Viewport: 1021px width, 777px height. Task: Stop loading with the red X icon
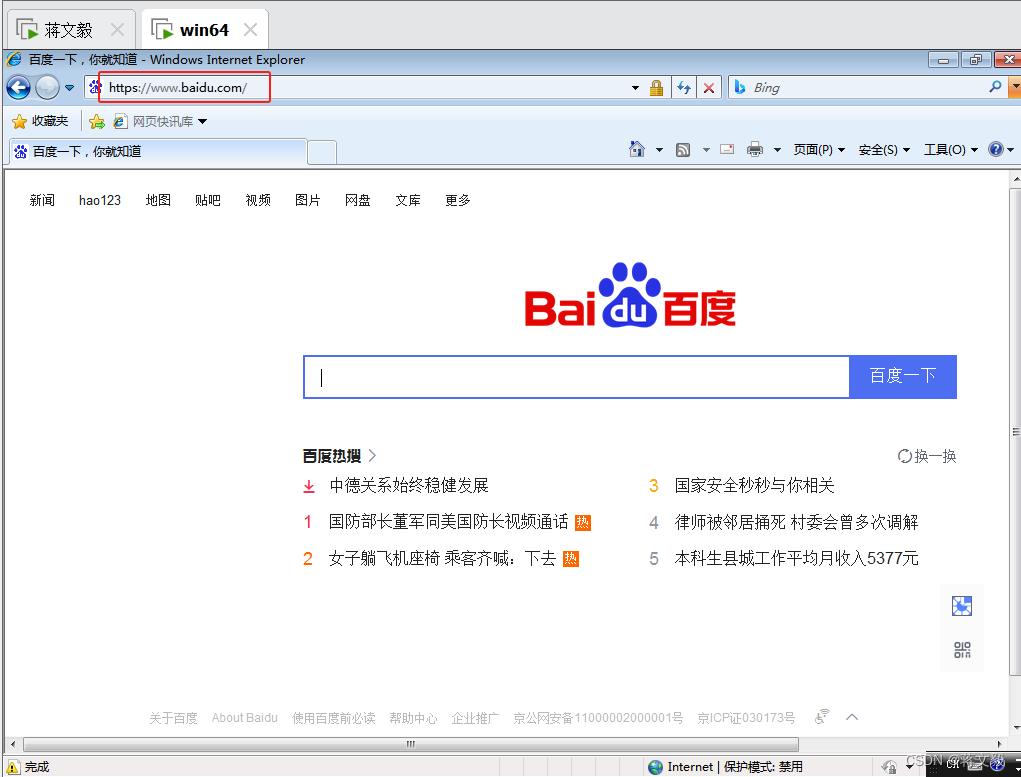(709, 88)
